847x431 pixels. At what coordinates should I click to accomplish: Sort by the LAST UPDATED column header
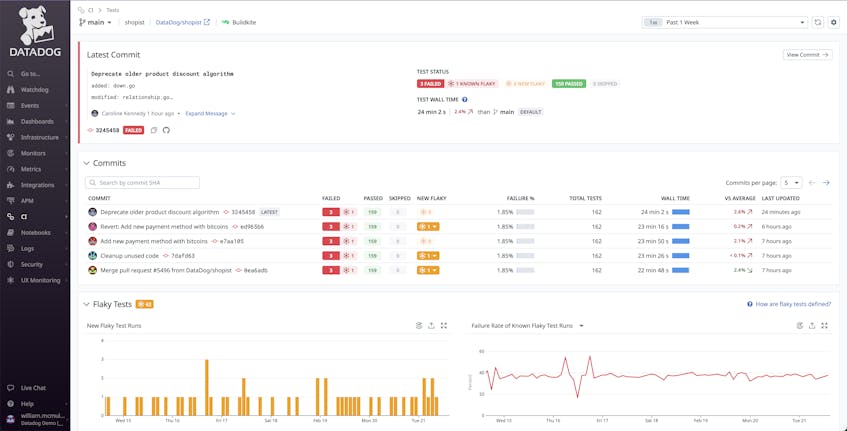tap(780, 198)
